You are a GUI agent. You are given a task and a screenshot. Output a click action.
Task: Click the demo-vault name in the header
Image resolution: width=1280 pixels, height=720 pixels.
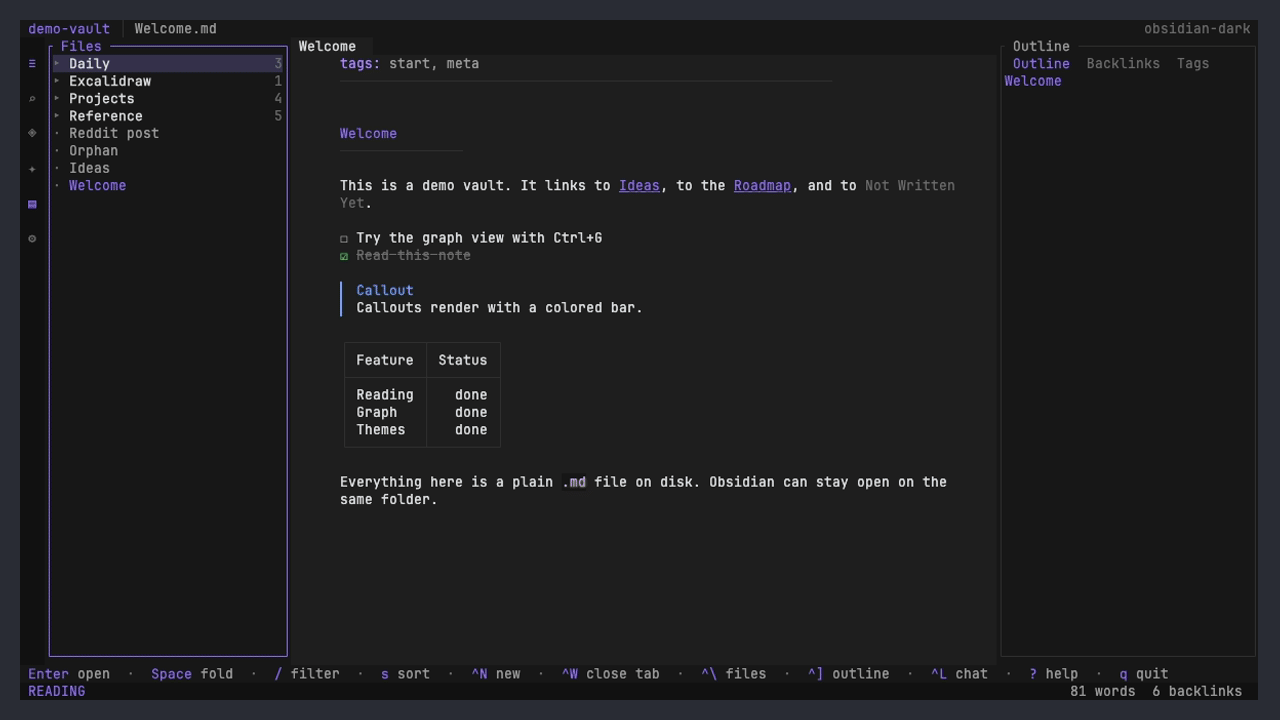pyautogui.click(x=69, y=28)
